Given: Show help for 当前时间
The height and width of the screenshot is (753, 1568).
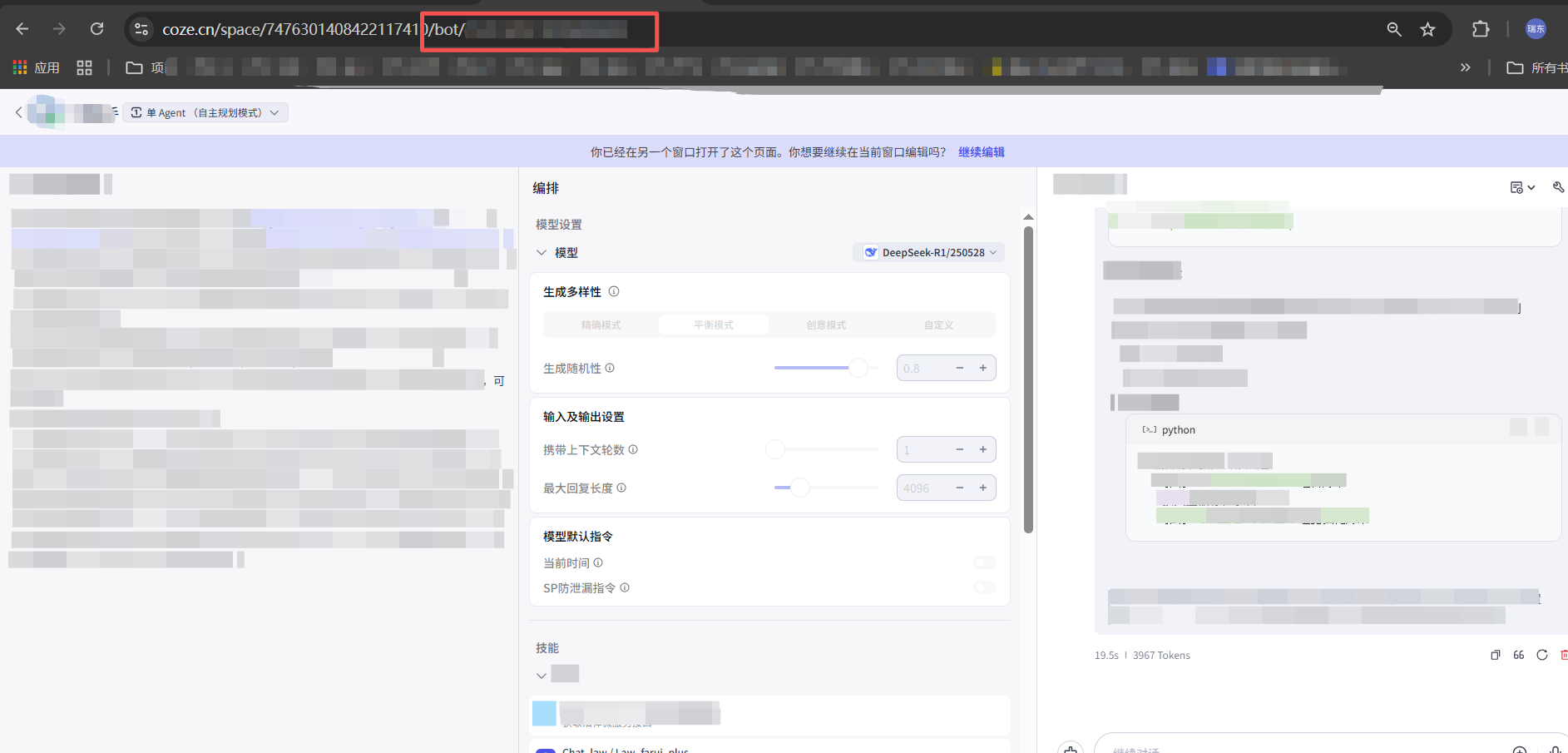Looking at the screenshot, I should 598,562.
